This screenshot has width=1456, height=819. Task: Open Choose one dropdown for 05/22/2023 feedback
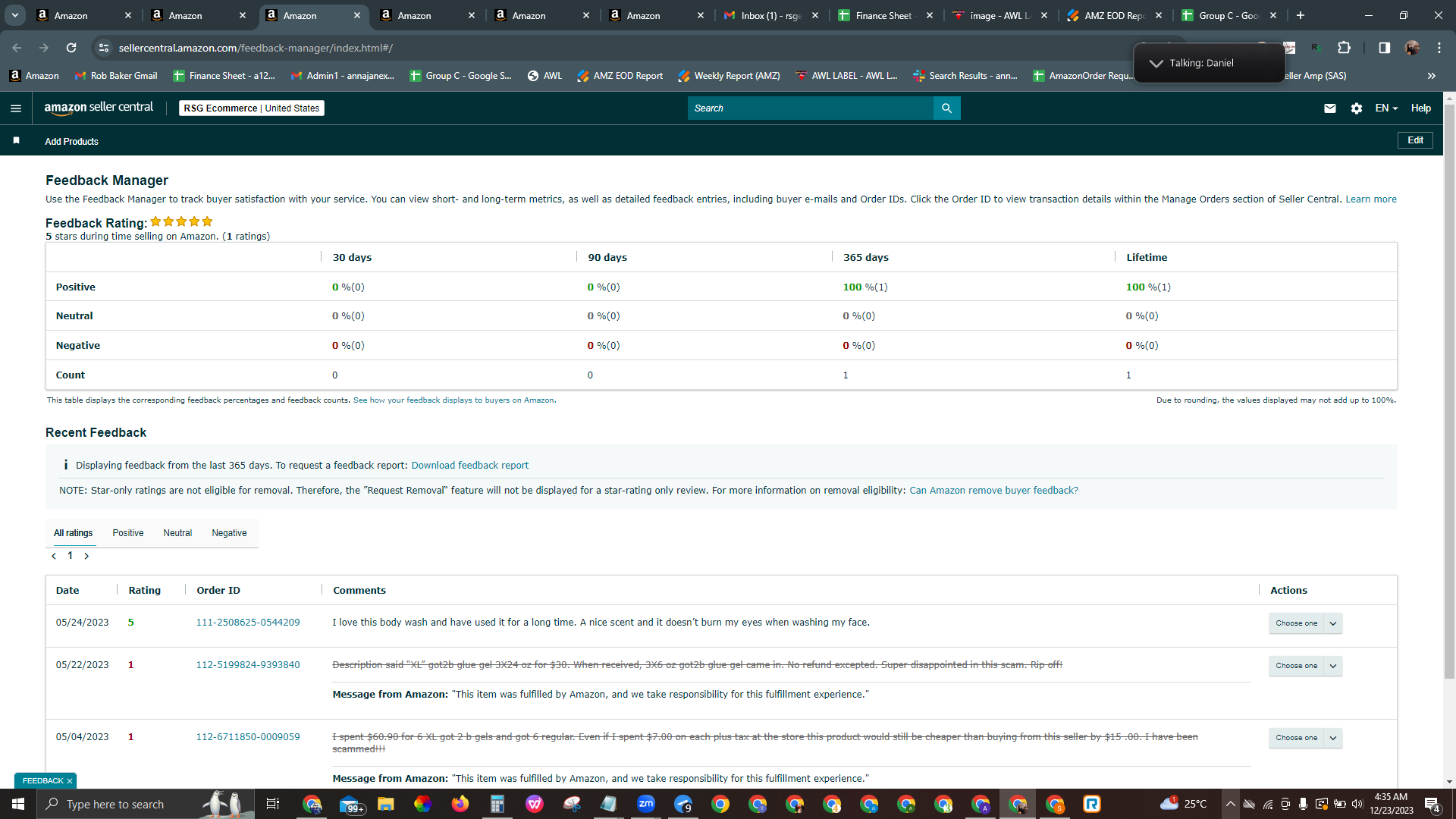tap(1305, 666)
